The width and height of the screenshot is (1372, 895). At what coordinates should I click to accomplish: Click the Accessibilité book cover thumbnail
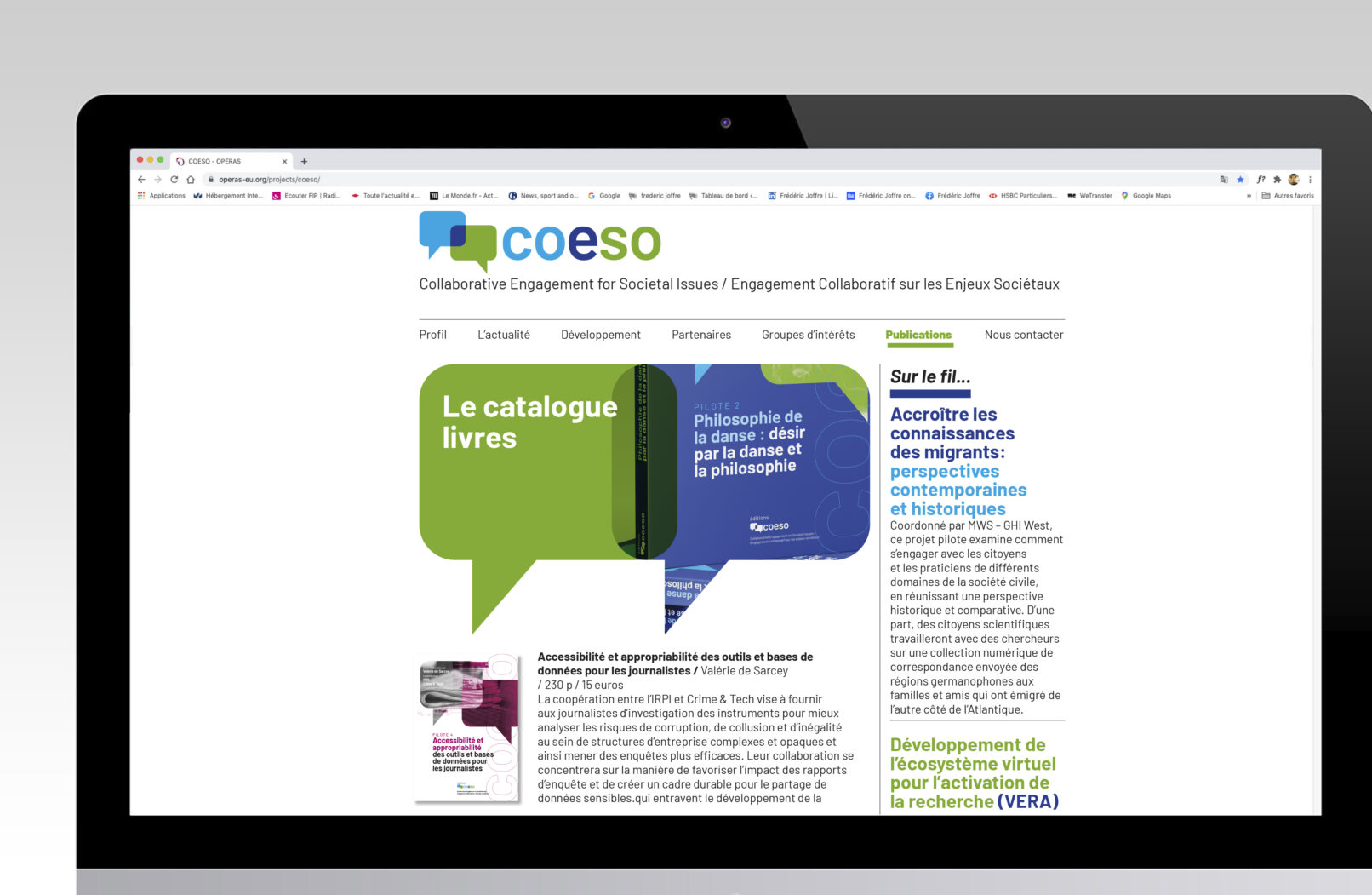click(467, 728)
